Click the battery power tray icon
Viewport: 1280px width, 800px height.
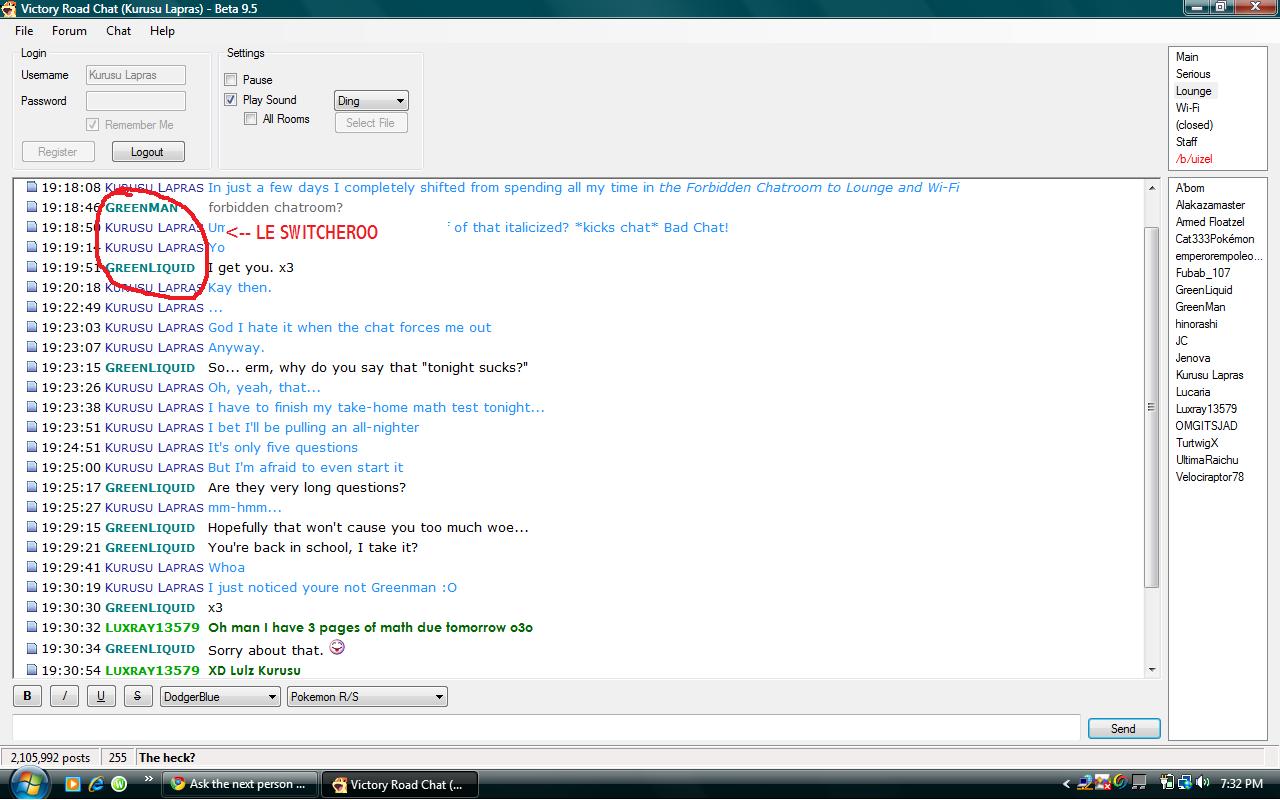tap(1167, 784)
